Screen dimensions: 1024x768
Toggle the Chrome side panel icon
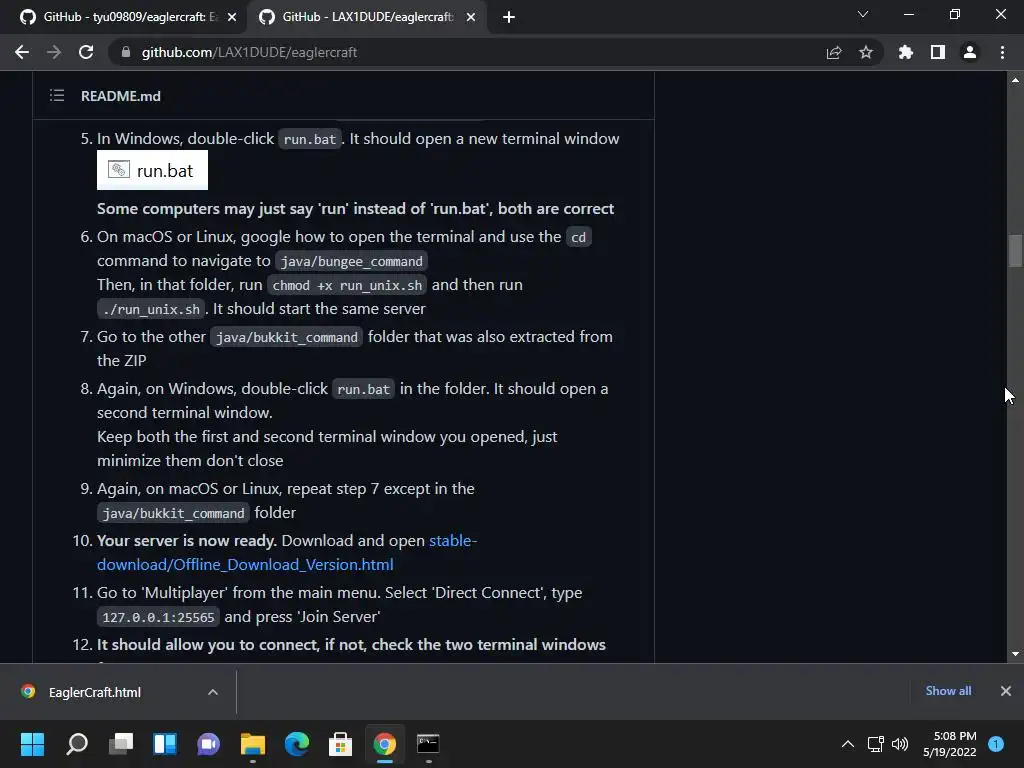[x=938, y=52]
